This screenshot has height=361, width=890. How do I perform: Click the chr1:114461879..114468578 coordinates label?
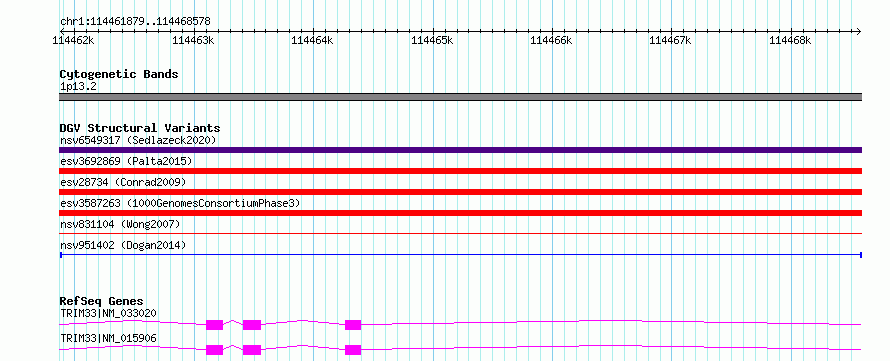coord(135,22)
